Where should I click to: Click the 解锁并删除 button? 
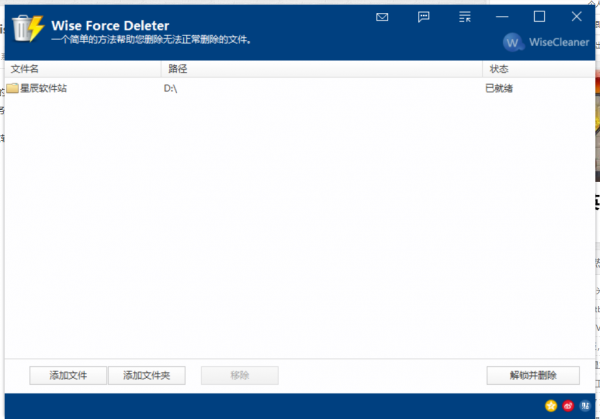tap(533, 375)
